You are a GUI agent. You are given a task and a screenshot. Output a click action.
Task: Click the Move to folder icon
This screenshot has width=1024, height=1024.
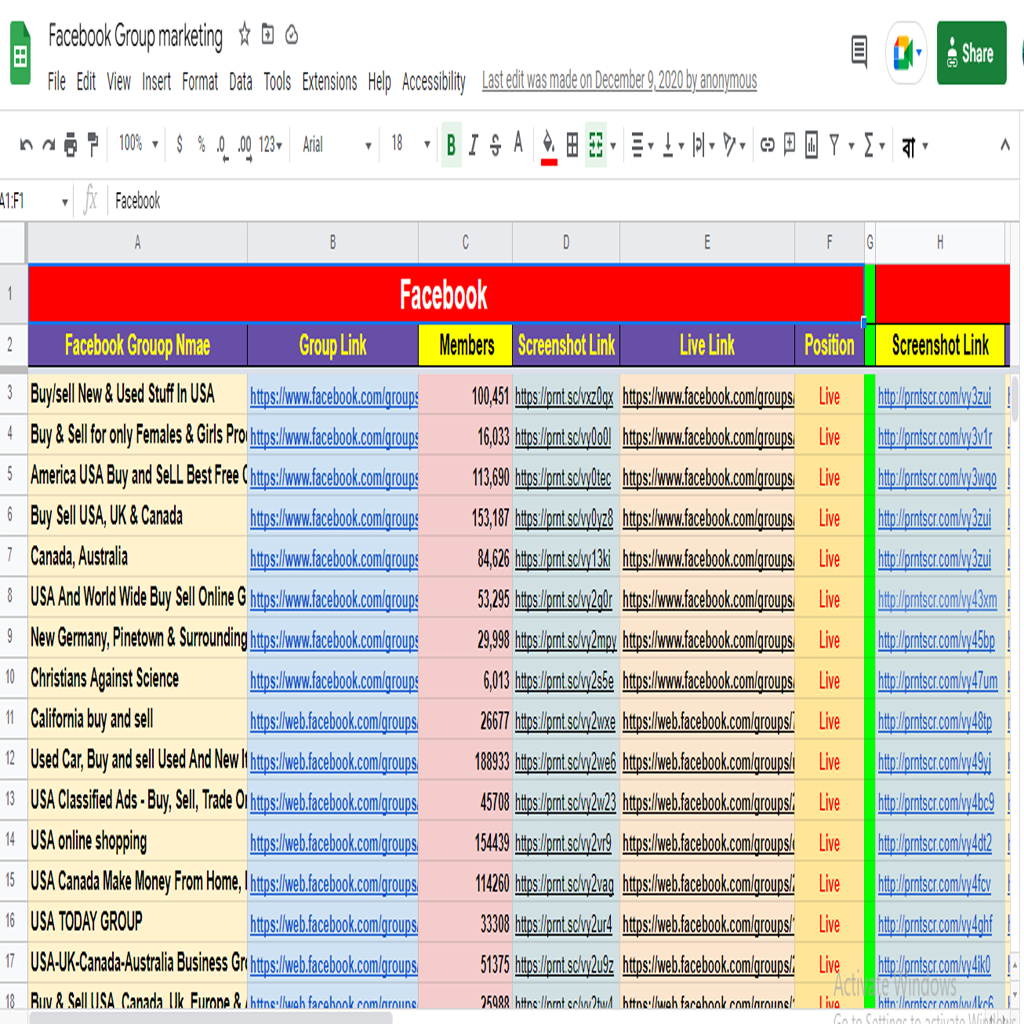pyautogui.click(x=268, y=34)
